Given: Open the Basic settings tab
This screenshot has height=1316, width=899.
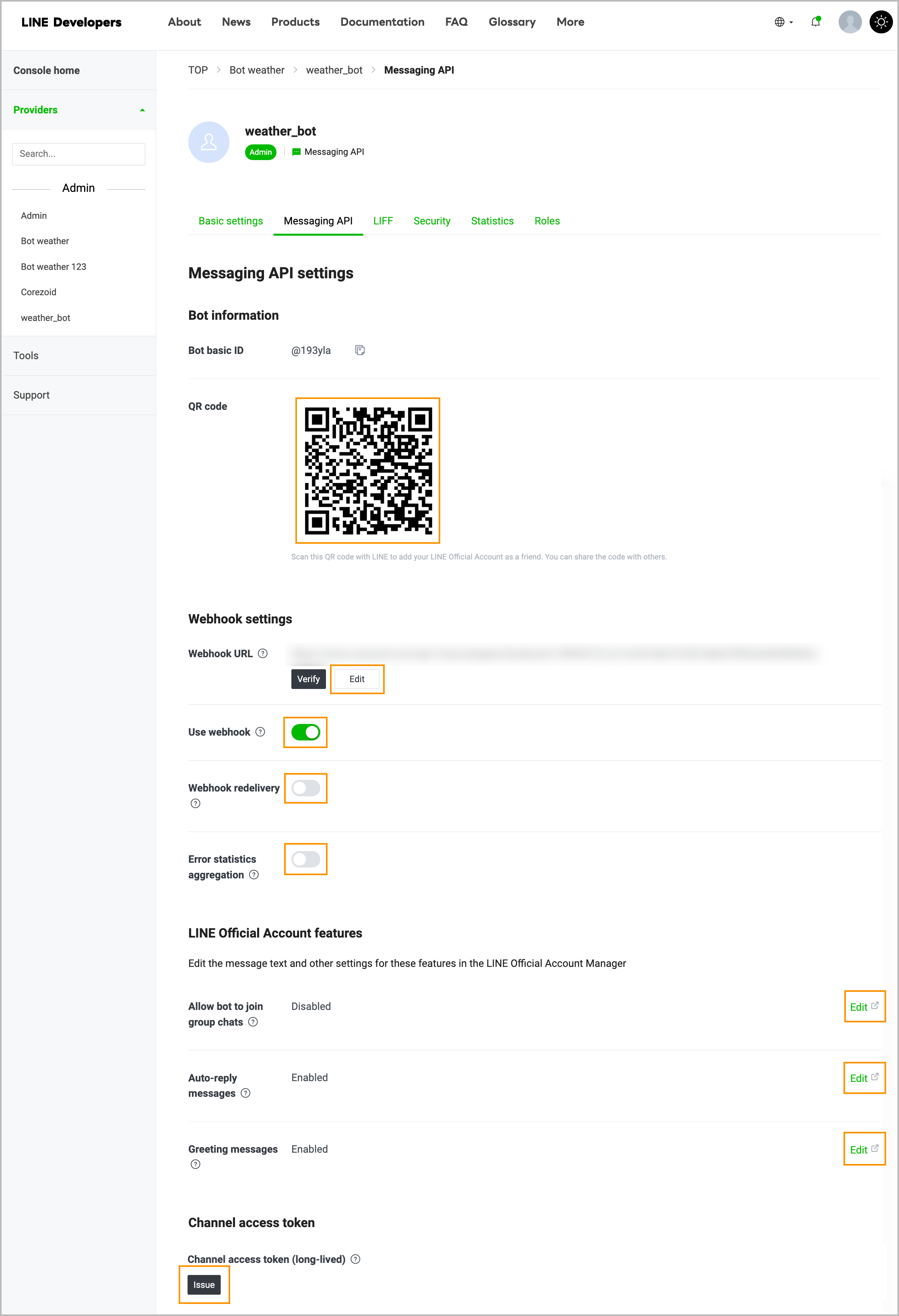Looking at the screenshot, I should coord(231,221).
